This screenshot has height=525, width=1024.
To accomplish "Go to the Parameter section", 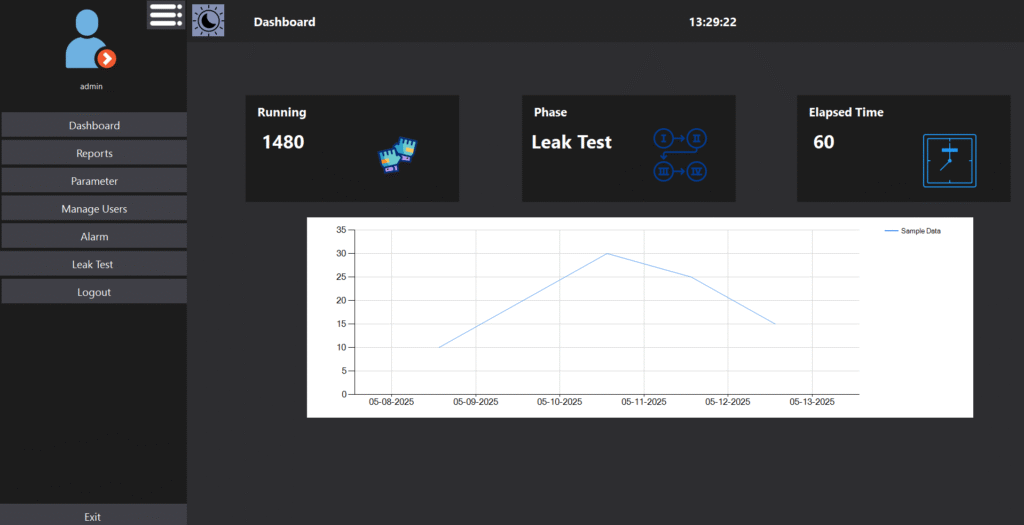I will click(x=94, y=181).
